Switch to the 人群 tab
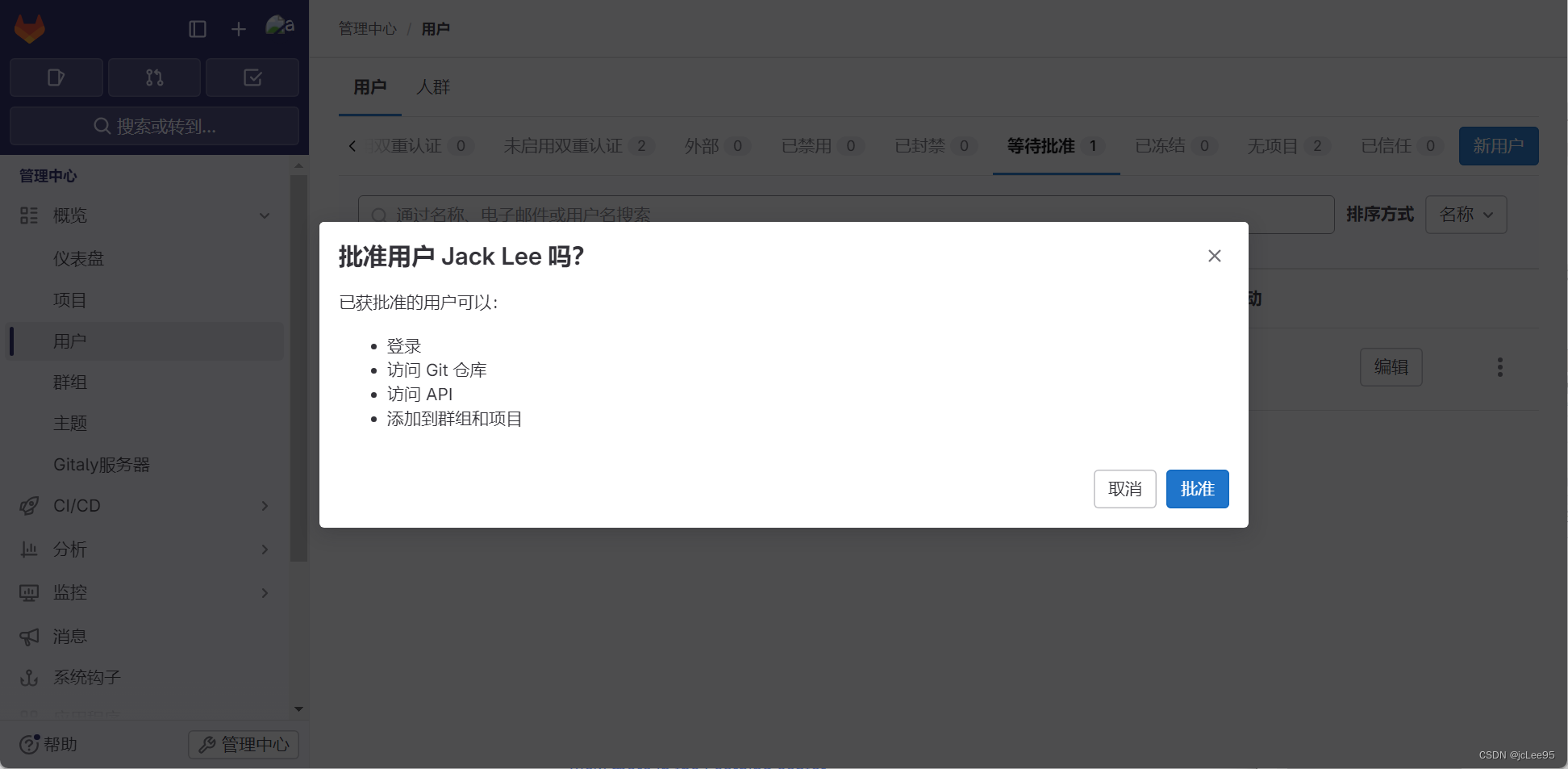The height and width of the screenshot is (769, 1568). (x=433, y=87)
